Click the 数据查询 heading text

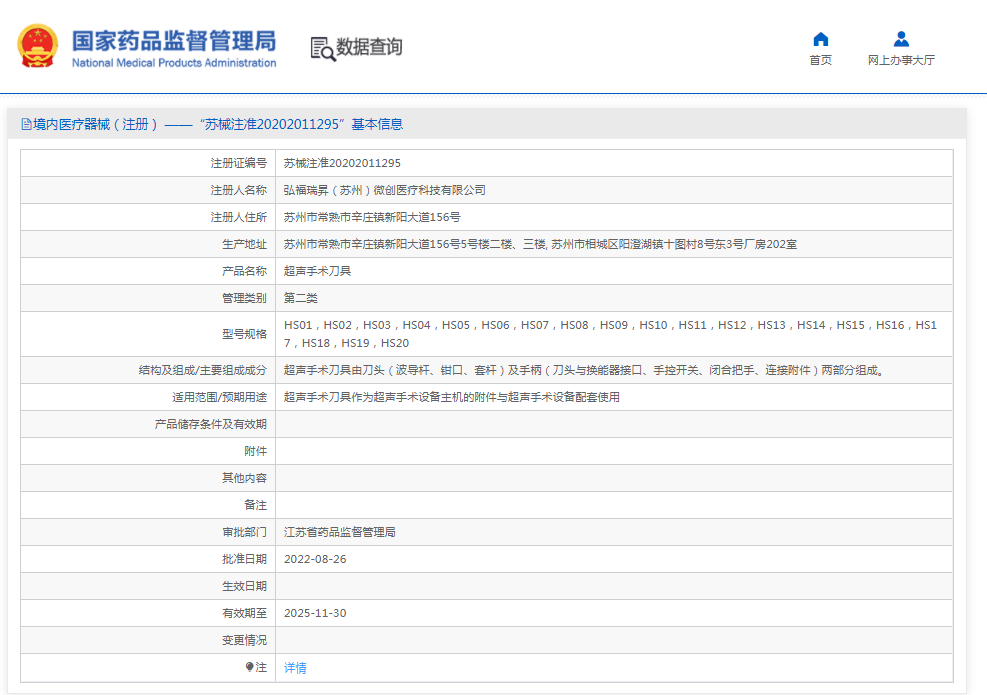[369, 47]
